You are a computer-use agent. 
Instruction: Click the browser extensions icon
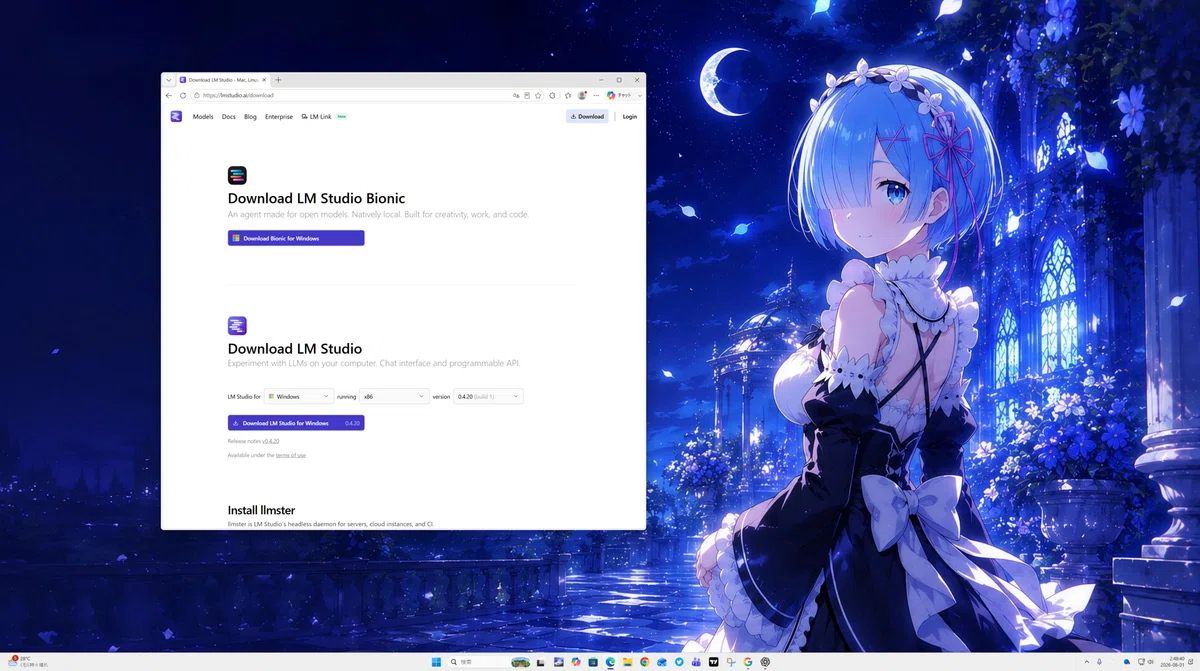(552, 95)
